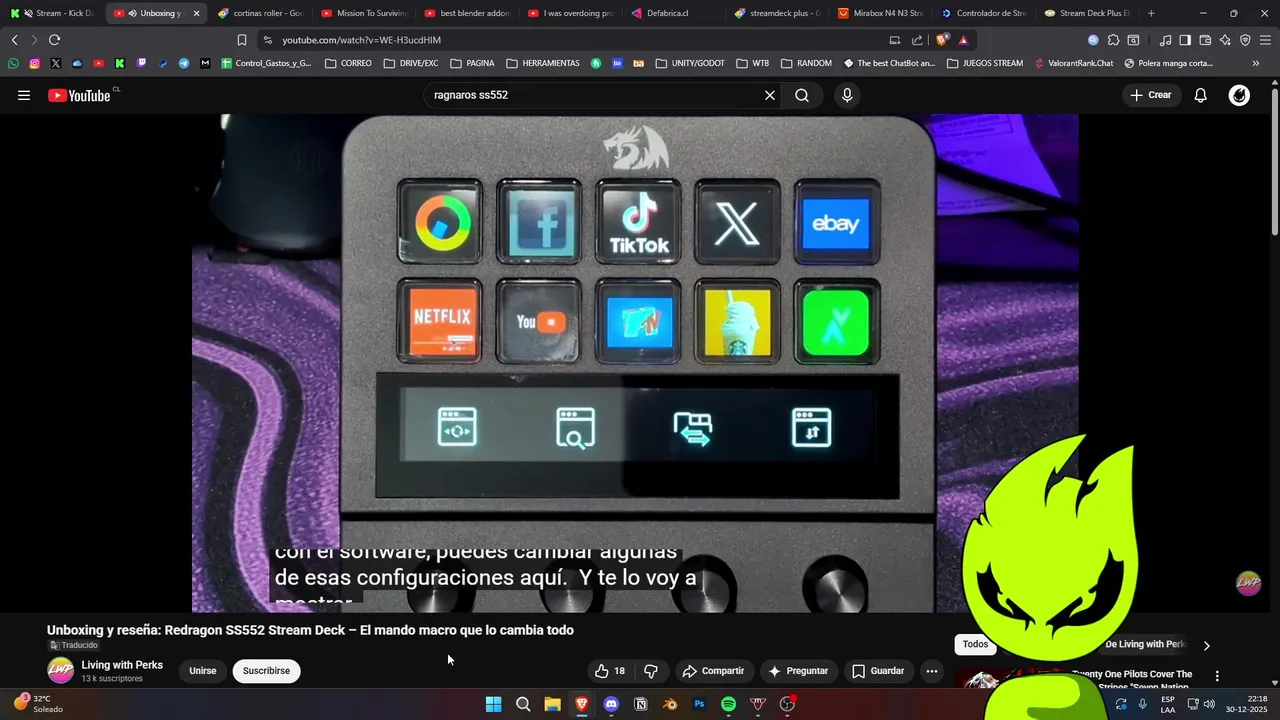Screen dimensions: 1280x720
Task: Switch to Mirabox N4 N3 tab
Action: tap(880, 13)
